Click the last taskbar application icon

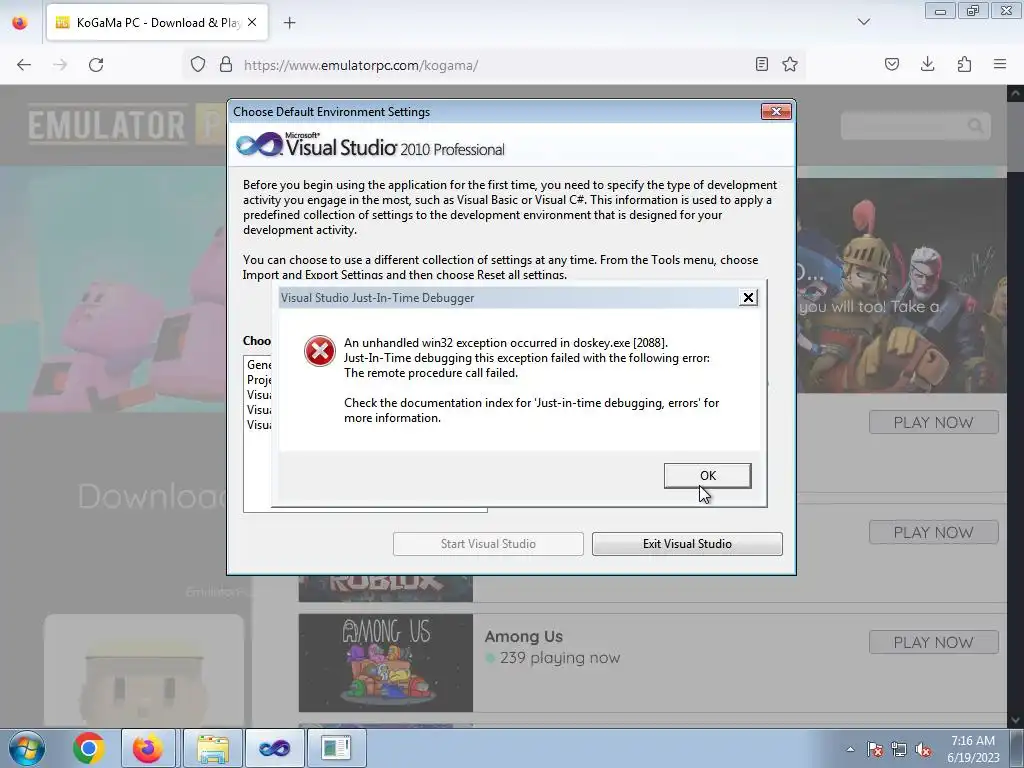(336, 748)
